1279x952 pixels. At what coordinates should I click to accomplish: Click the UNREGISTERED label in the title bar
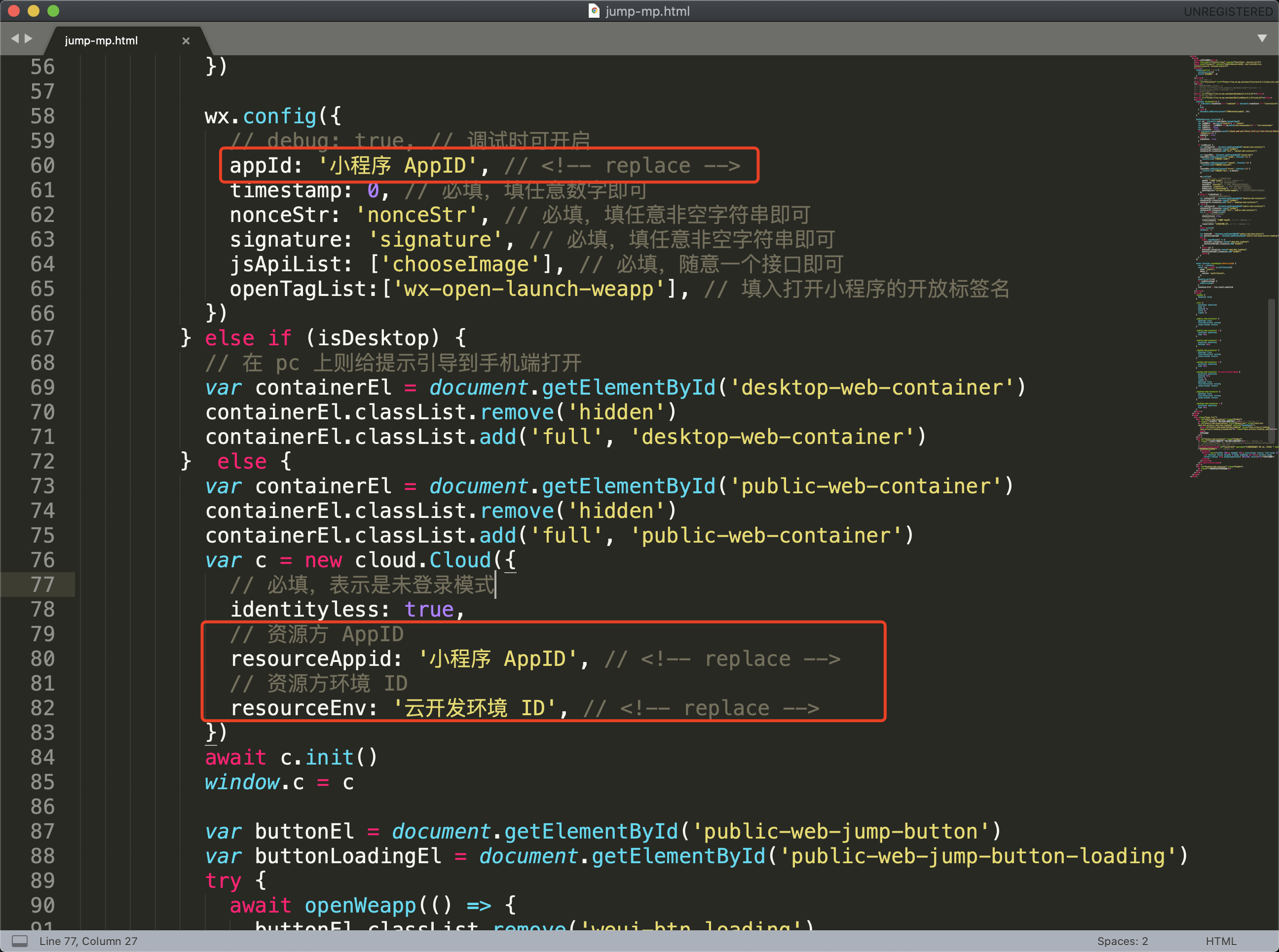[x=1228, y=11]
